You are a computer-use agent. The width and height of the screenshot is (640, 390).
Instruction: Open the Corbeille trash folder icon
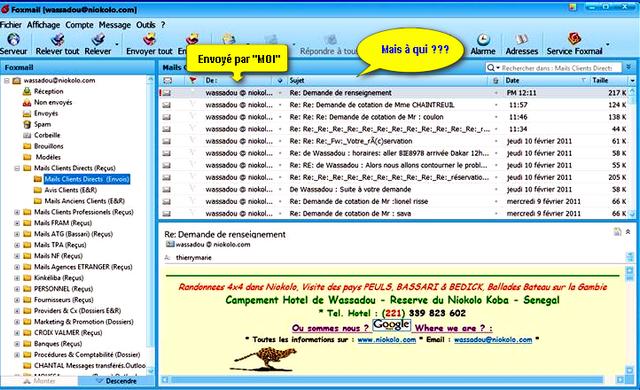pyautogui.click(x=27, y=135)
